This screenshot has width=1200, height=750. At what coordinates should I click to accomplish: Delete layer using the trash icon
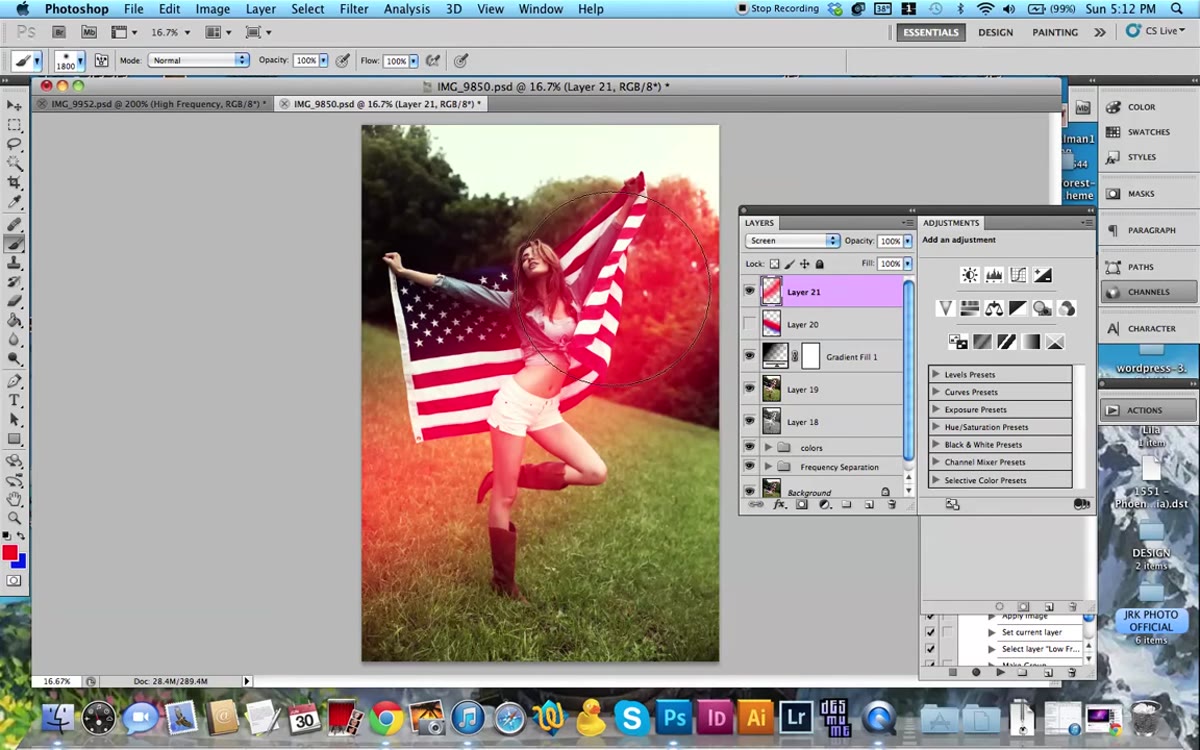[x=892, y=505]
